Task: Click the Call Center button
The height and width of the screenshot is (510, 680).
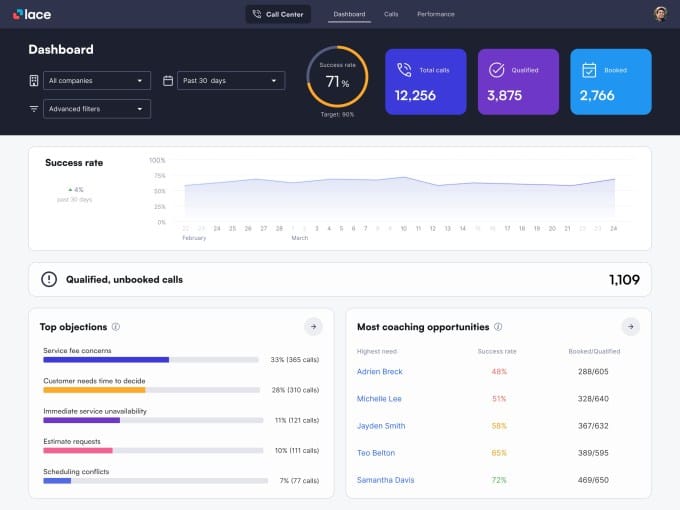Action: click(278, 14)
